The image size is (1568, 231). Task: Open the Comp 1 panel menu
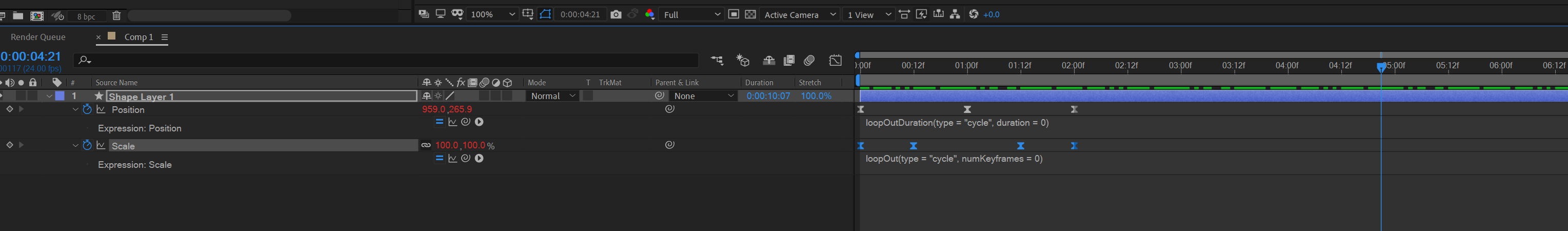tap(164, 37)
